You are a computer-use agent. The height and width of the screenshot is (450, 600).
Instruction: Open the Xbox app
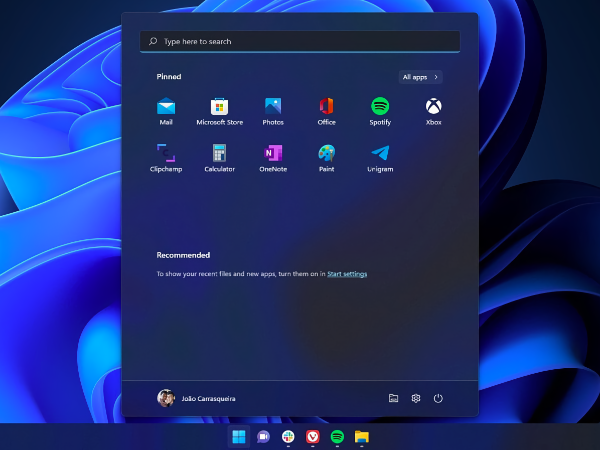click(434, 111)
